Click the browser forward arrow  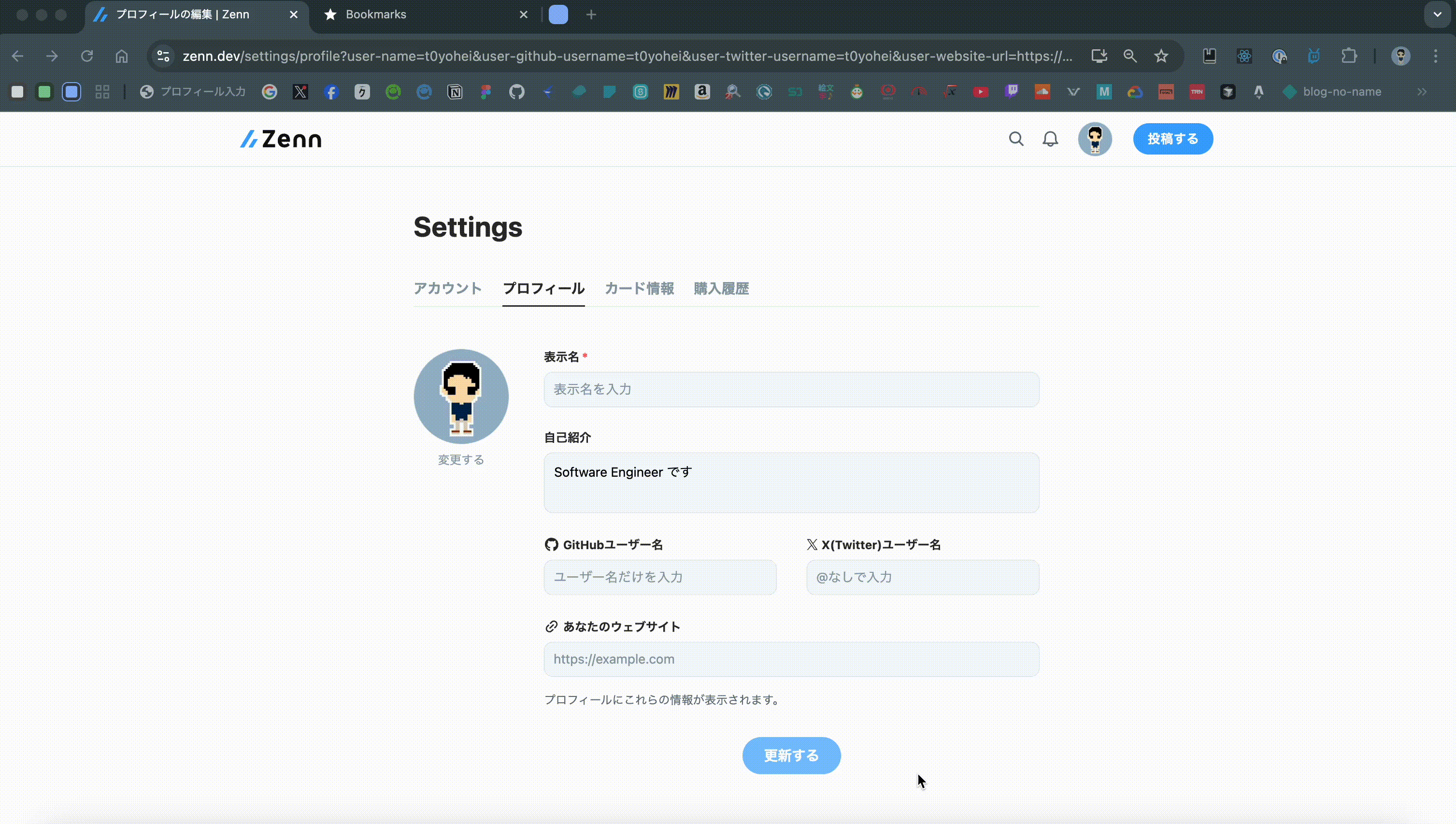point(52,56)
